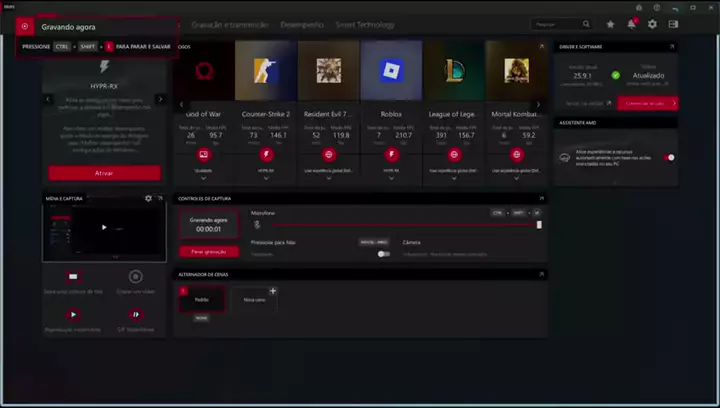Click the globe icon under League of Legends
This screenshot has width=720, height=408.
tap(454, 155)
